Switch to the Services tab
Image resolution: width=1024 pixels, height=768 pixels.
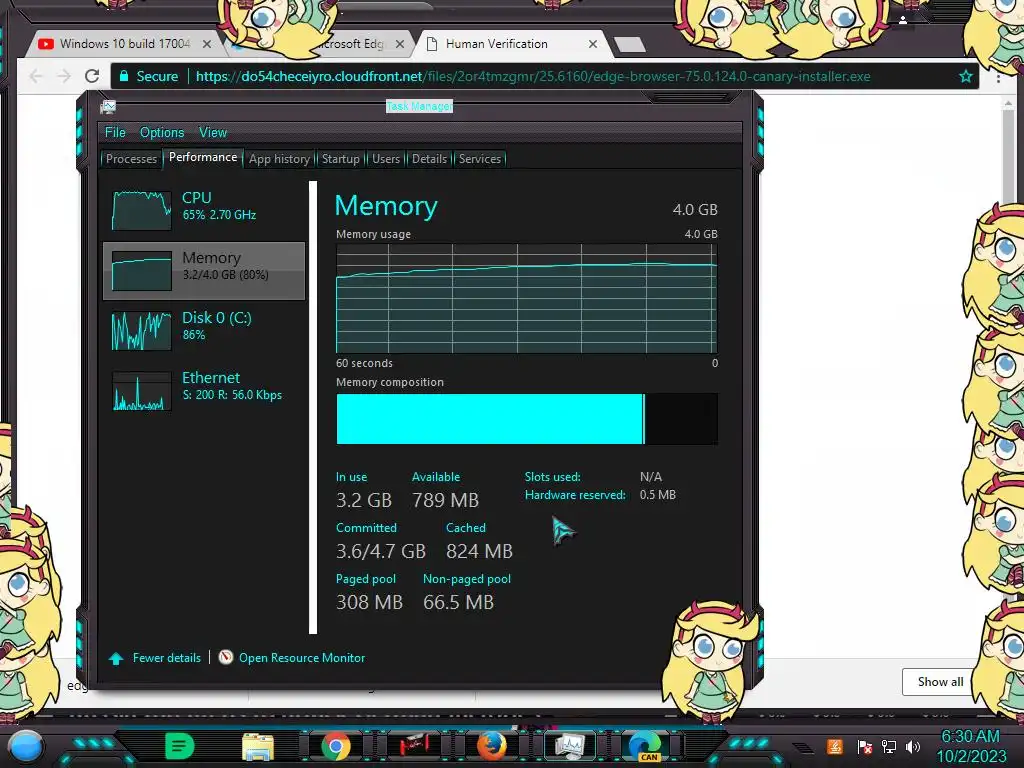tap(479, 159)
